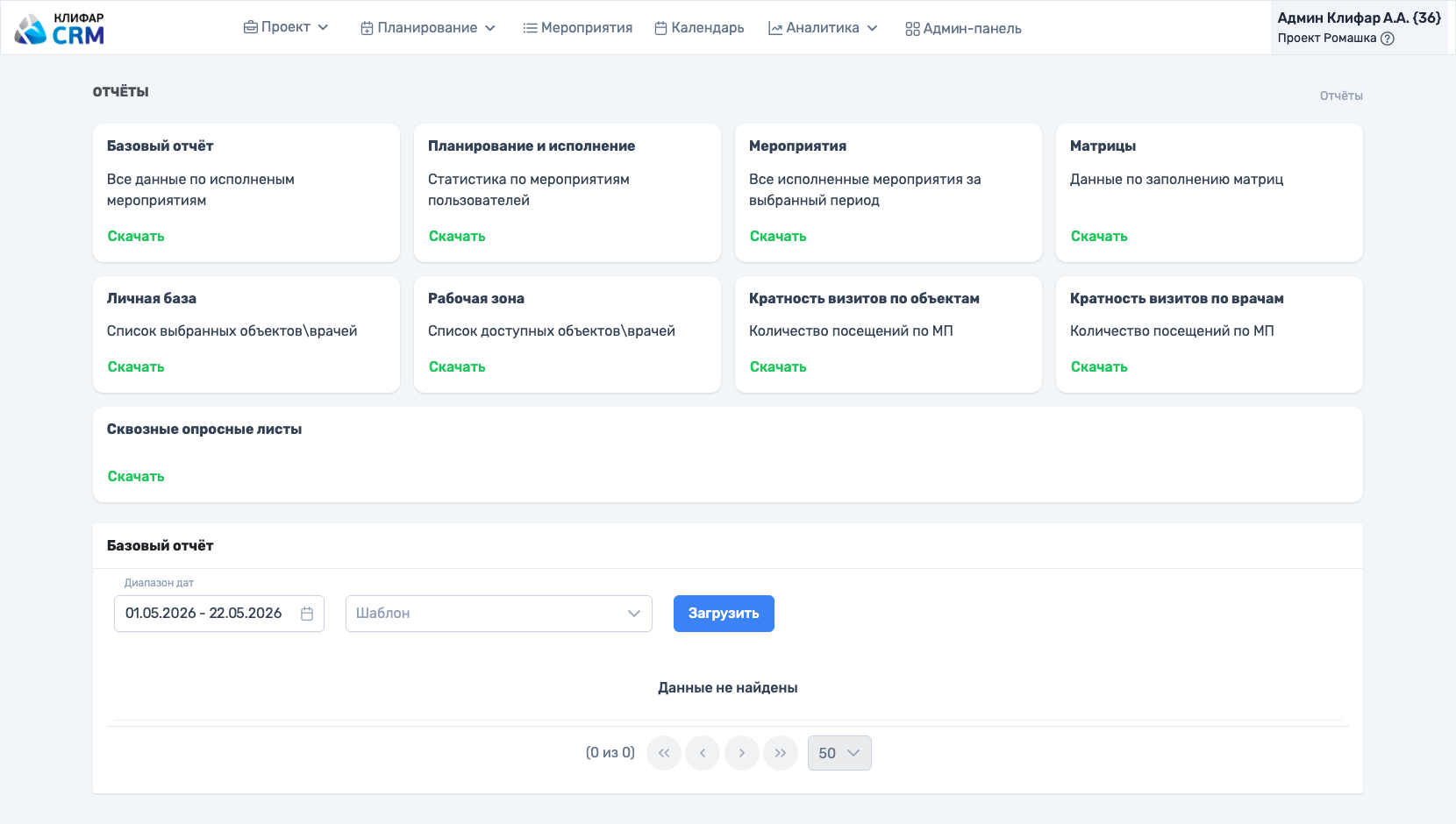
Task: Click the calendar icon beside Календарь
Action: tap(661, 28)
